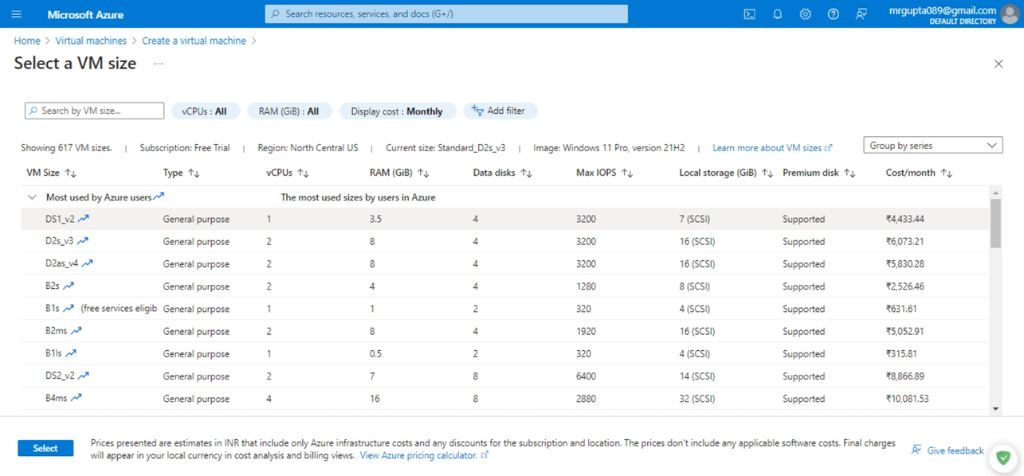Change the Display cost Monthly filter
This screenshot has width=1024, height=476.
(397, 112)
